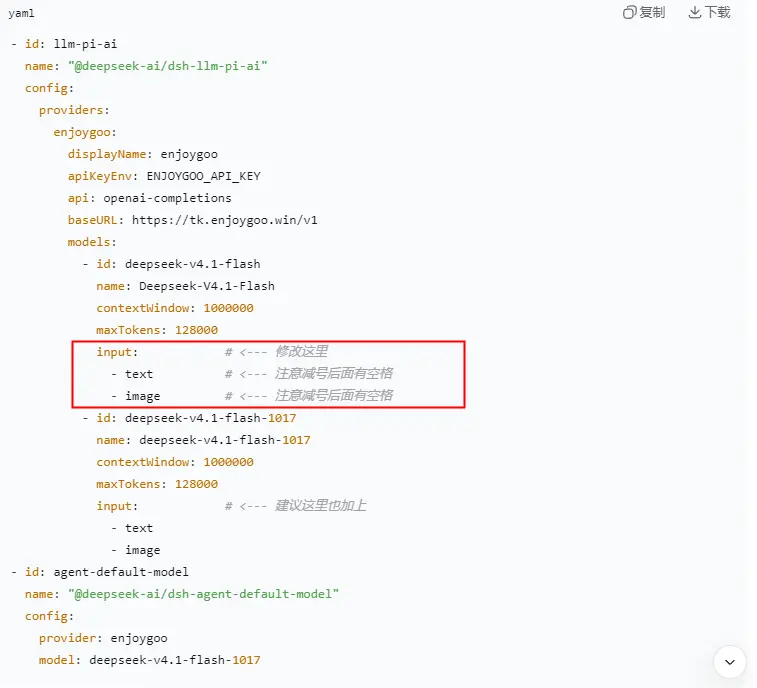Click the ENJOYGOO_API_KEY value
The height and width of the screenshot is (688, 757).
click(x=203, y=176)
